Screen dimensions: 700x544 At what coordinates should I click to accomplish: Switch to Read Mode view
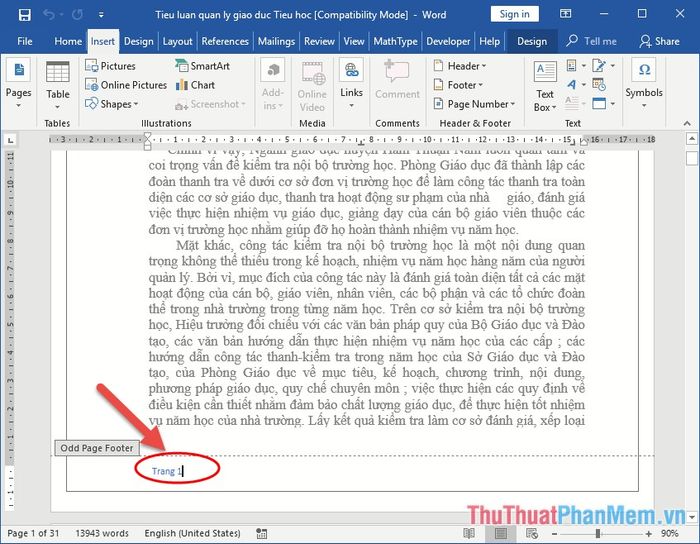[469, 533]
